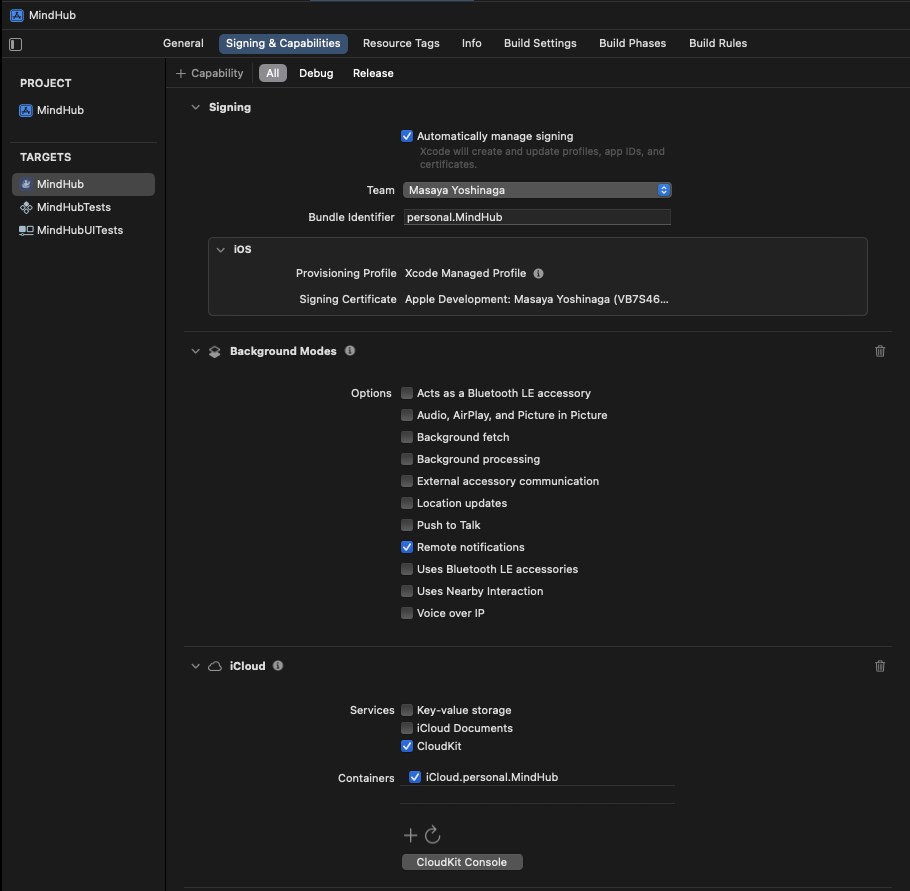Enable Uses Nearby Interaction

pyautogui.click(x=407, y=591)
